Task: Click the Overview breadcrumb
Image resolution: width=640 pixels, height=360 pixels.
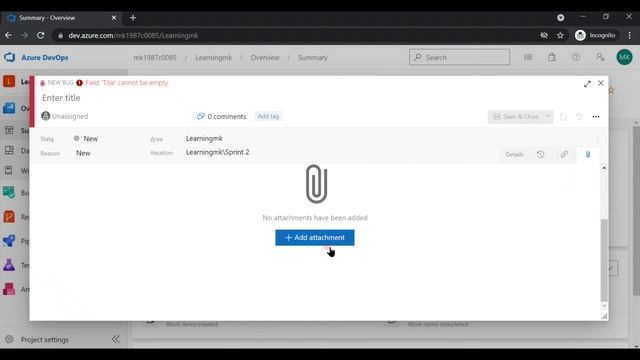Action: pos(265,58)
